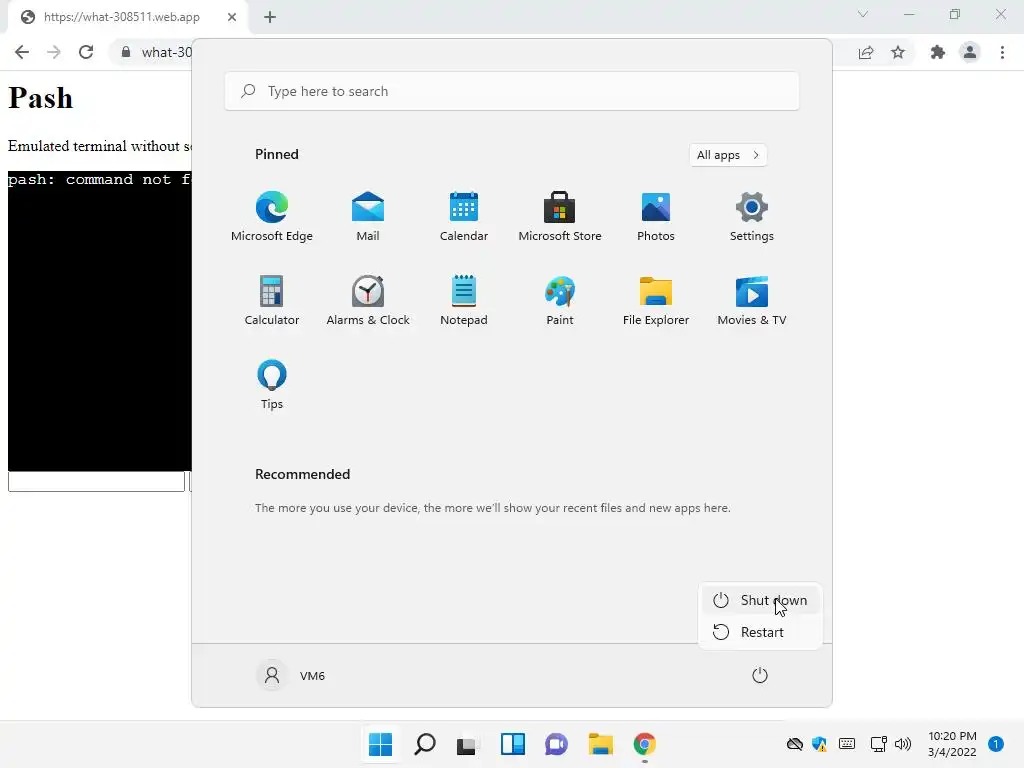Click the touch keyboard tray icon
Viewport: 1024px width, 768px height.
tap(847, 744)
